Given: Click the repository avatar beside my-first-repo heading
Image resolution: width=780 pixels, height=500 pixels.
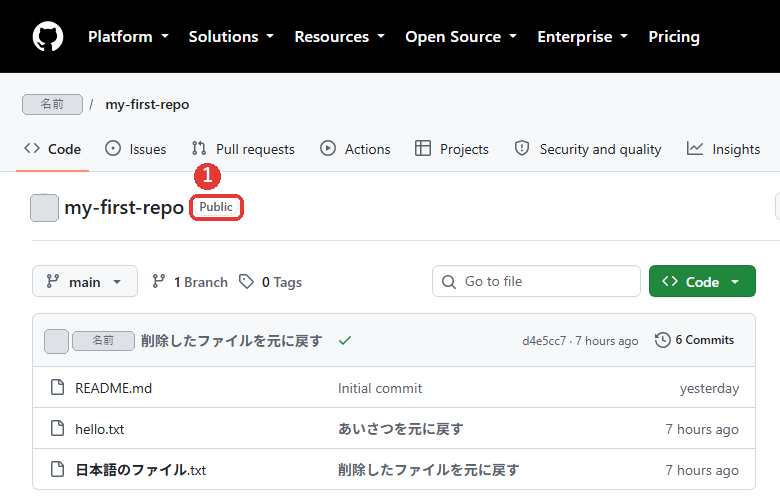Looking at the screenshot, I should pos(44,207).
